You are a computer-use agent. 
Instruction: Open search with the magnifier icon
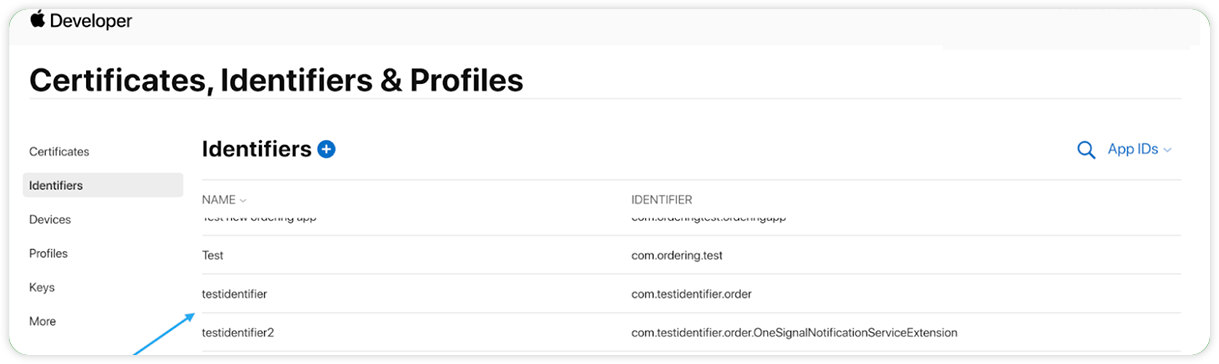coord(1086,150)
